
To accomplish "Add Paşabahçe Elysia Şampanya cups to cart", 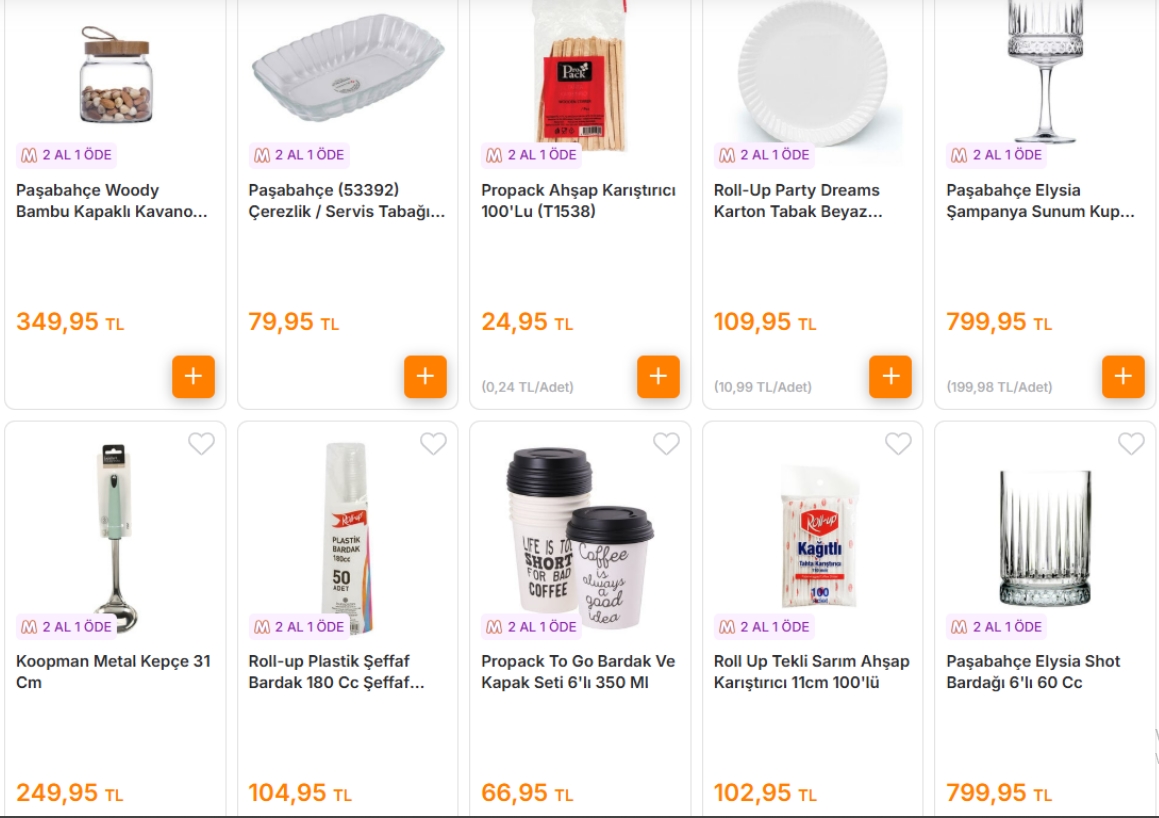I will [x=1123, y=376].
